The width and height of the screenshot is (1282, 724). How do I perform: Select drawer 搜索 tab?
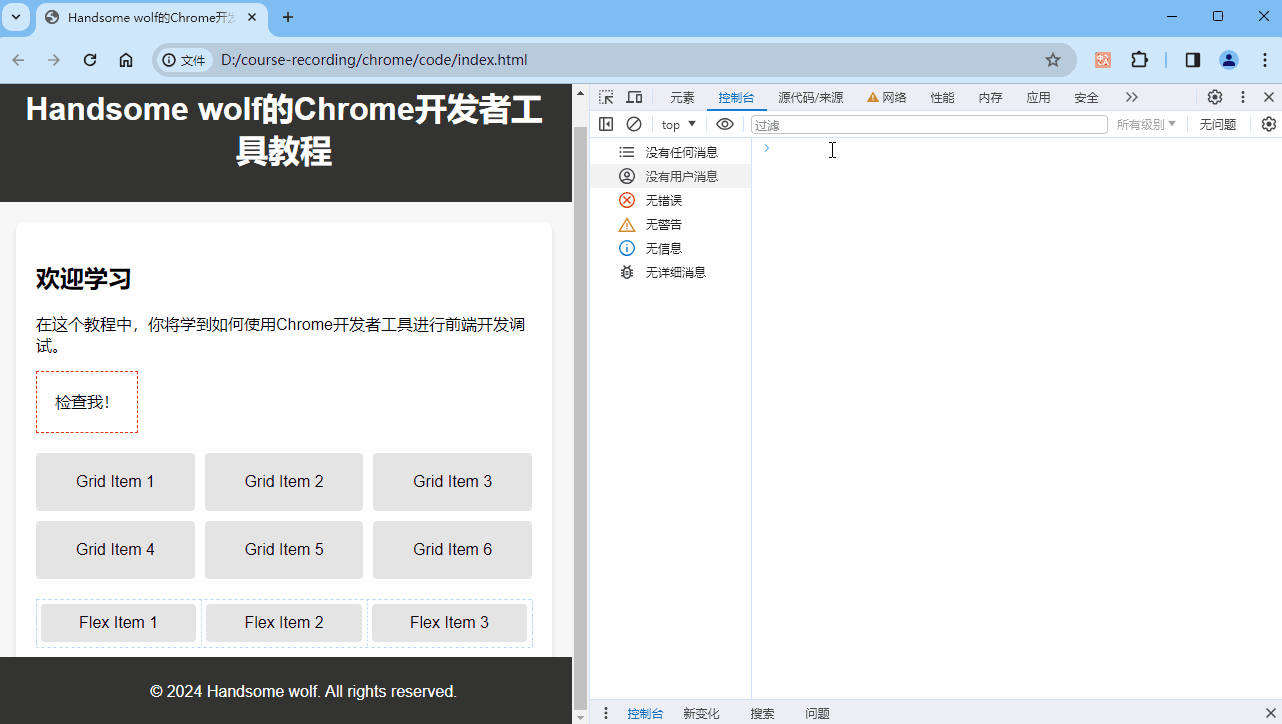click(762, 713)
